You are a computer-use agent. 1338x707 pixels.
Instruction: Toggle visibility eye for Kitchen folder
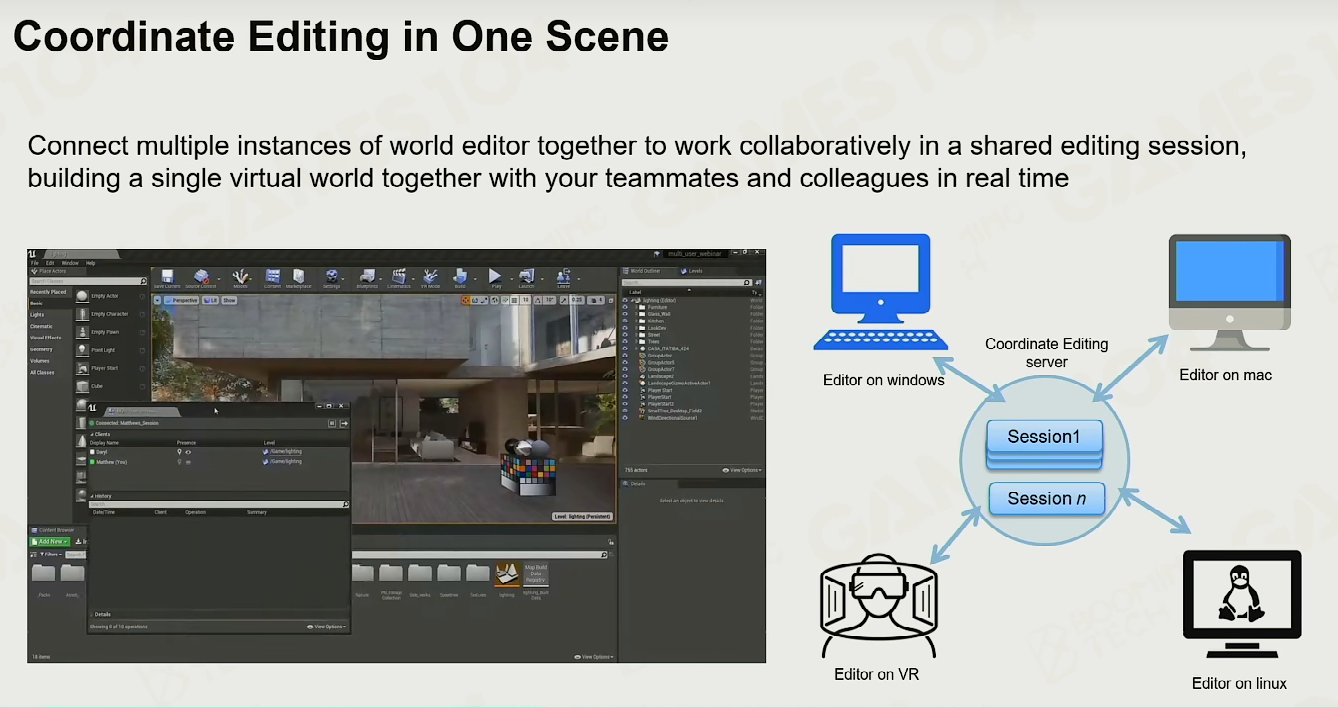pos(626,321)
